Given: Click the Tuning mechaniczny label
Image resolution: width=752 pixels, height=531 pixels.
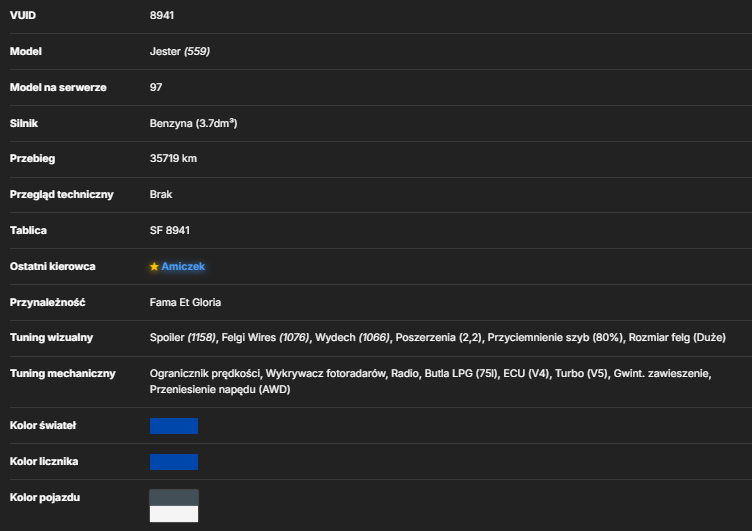Looking at the screenshot, I should (62, 373).
